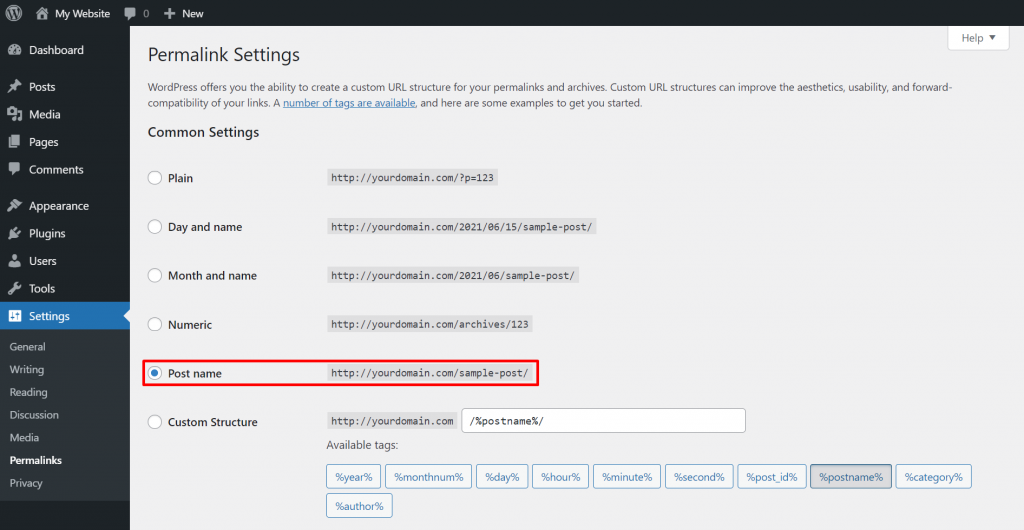Open the Tools menu label

point(42,288)
